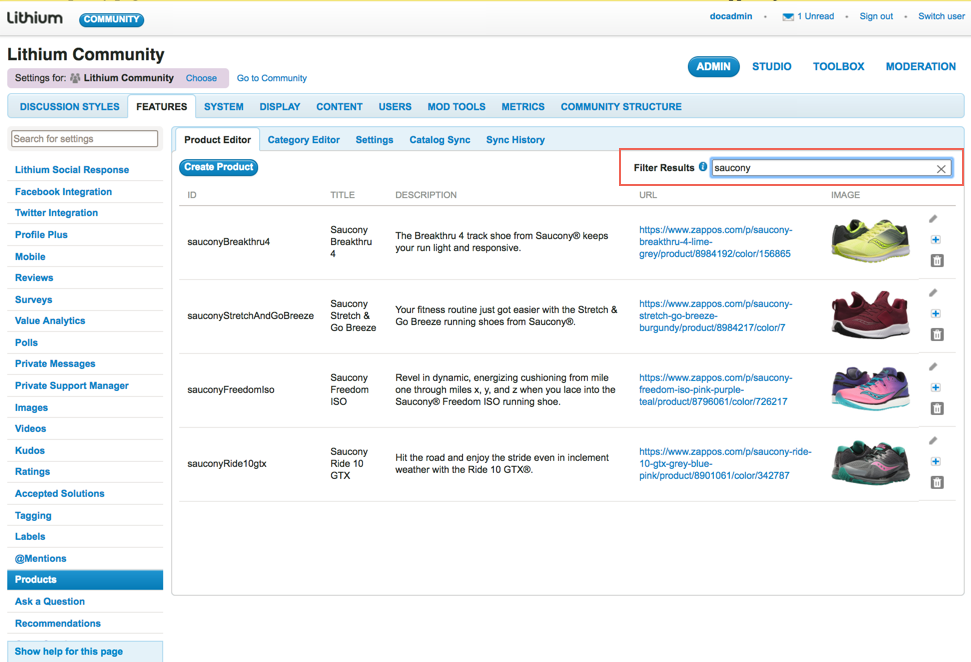This screenshot has width=971, height=662.
Task: Open the Saucony Stretch & Go Breeze thumbnail
Action: pyautogui.click(x=871, y=314)
